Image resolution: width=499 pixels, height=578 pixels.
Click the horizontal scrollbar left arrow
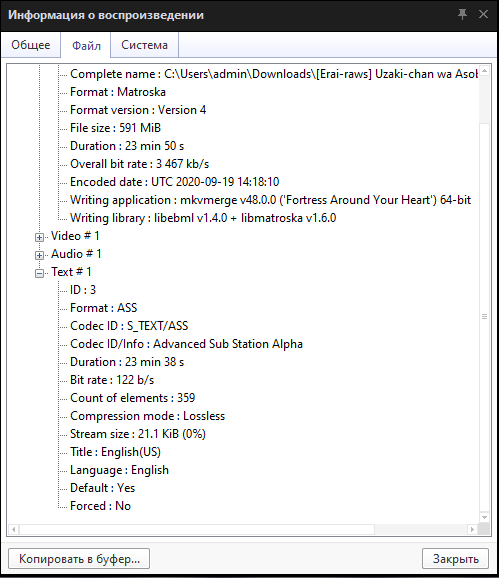pyautogui.click(x=14, y=529)
